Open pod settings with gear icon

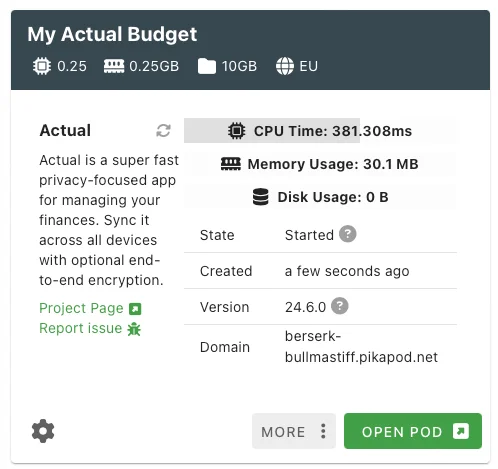[43, 431]
